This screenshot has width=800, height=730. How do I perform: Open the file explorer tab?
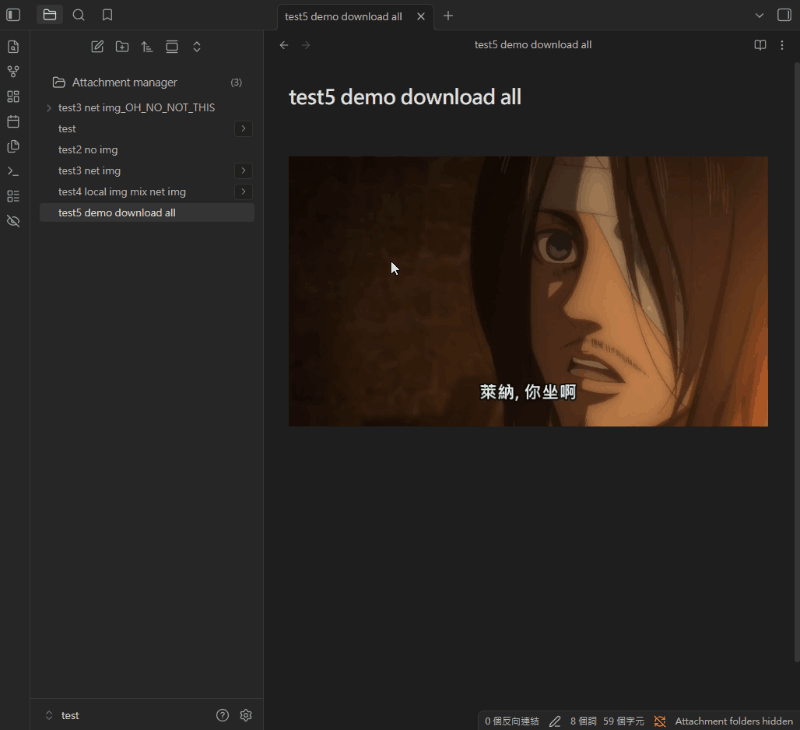(x=49, y=15)
